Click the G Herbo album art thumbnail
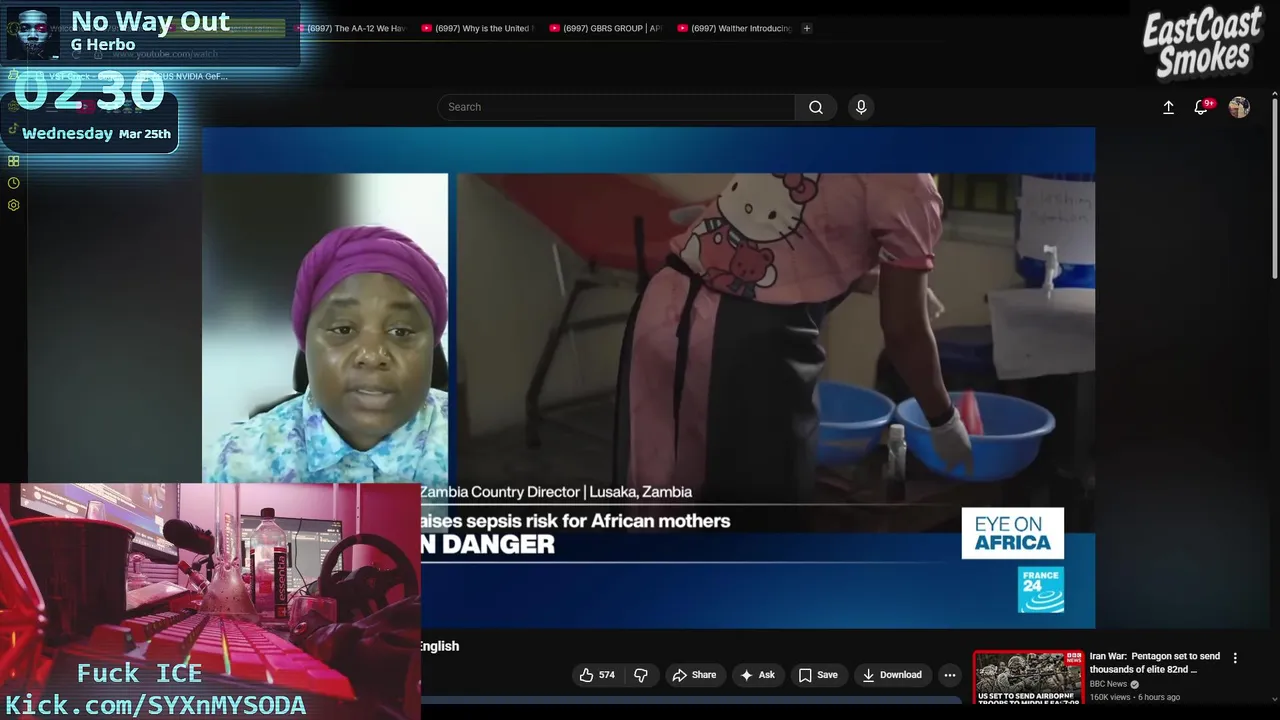 32,33
